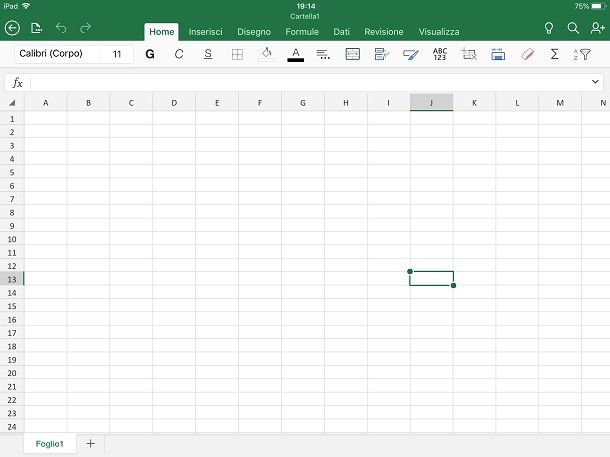
Task: Open the magnifier search tool
Action: [x=573, y=28]
